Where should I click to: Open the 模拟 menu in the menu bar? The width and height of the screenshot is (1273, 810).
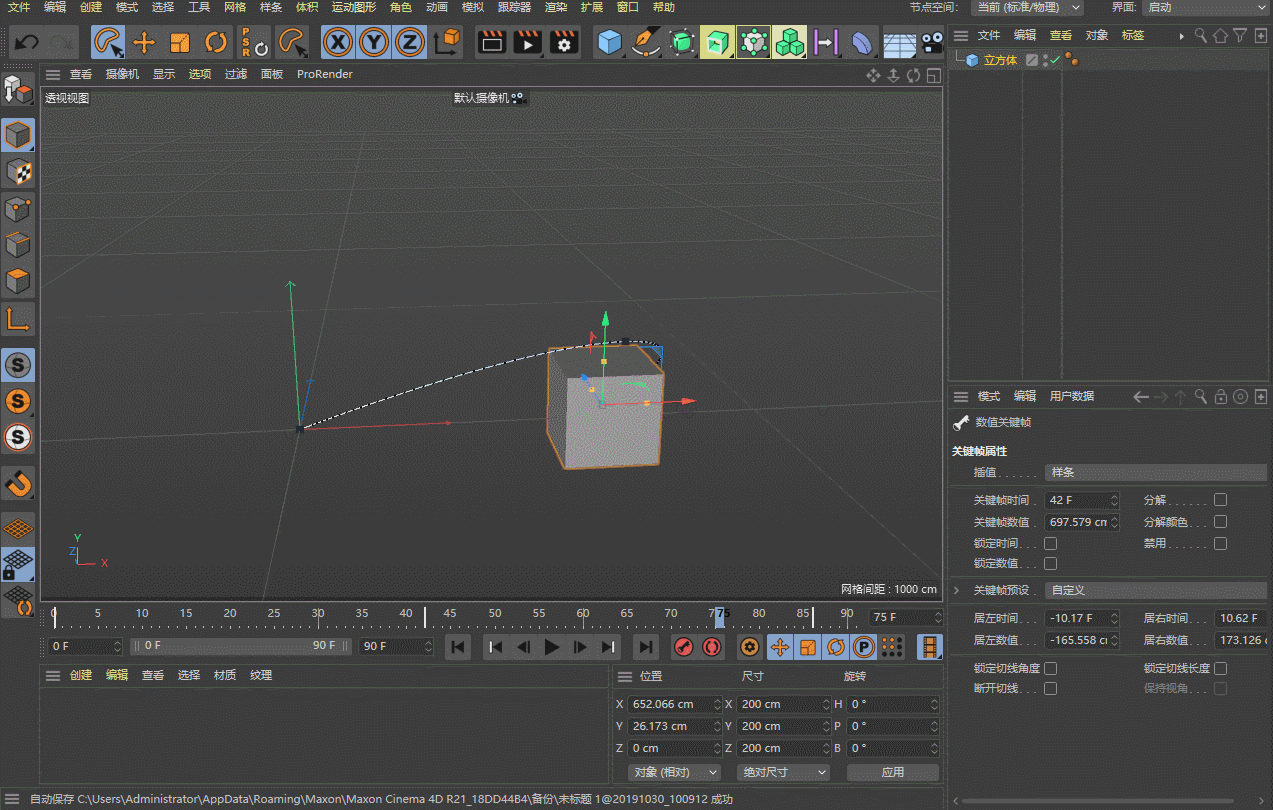[x=473, y=7]
